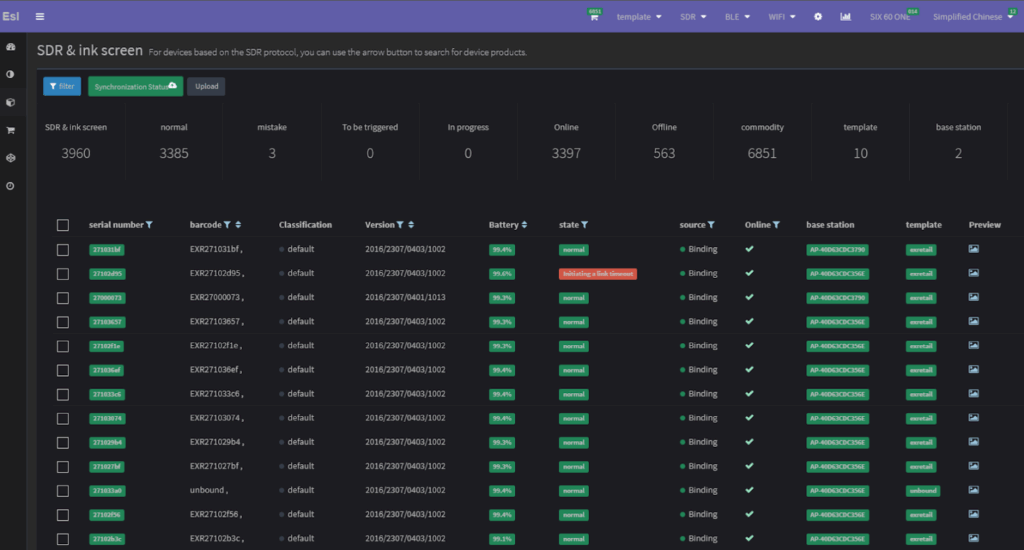Check the box for the unbound row

click(63, 491)
